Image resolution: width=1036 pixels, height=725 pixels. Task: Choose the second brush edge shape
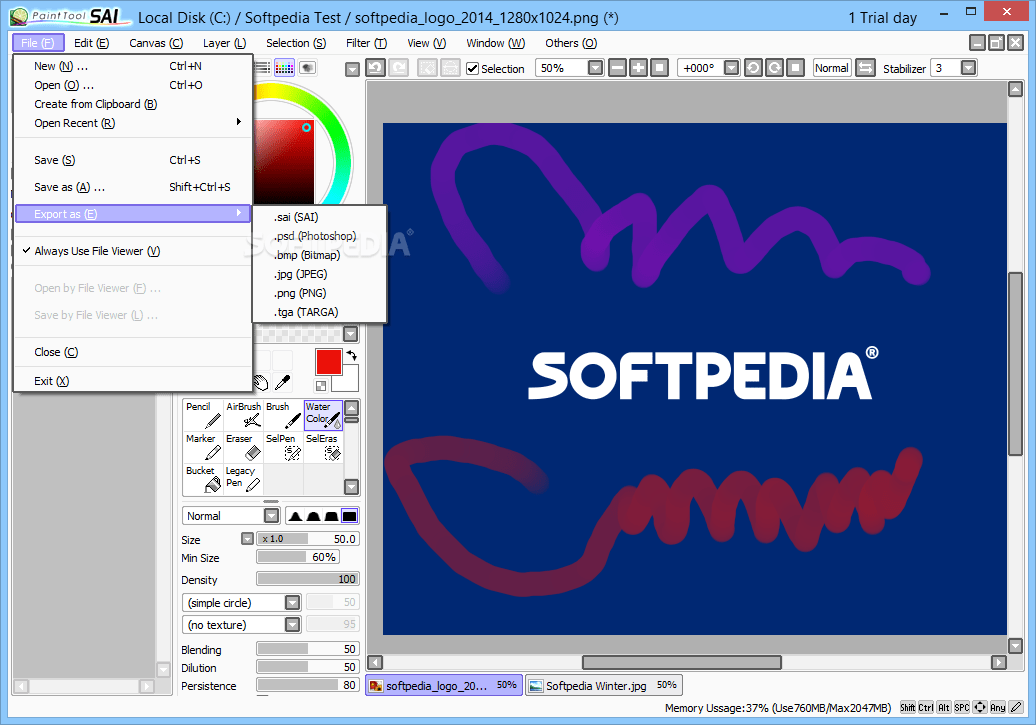tap(313, 516)
